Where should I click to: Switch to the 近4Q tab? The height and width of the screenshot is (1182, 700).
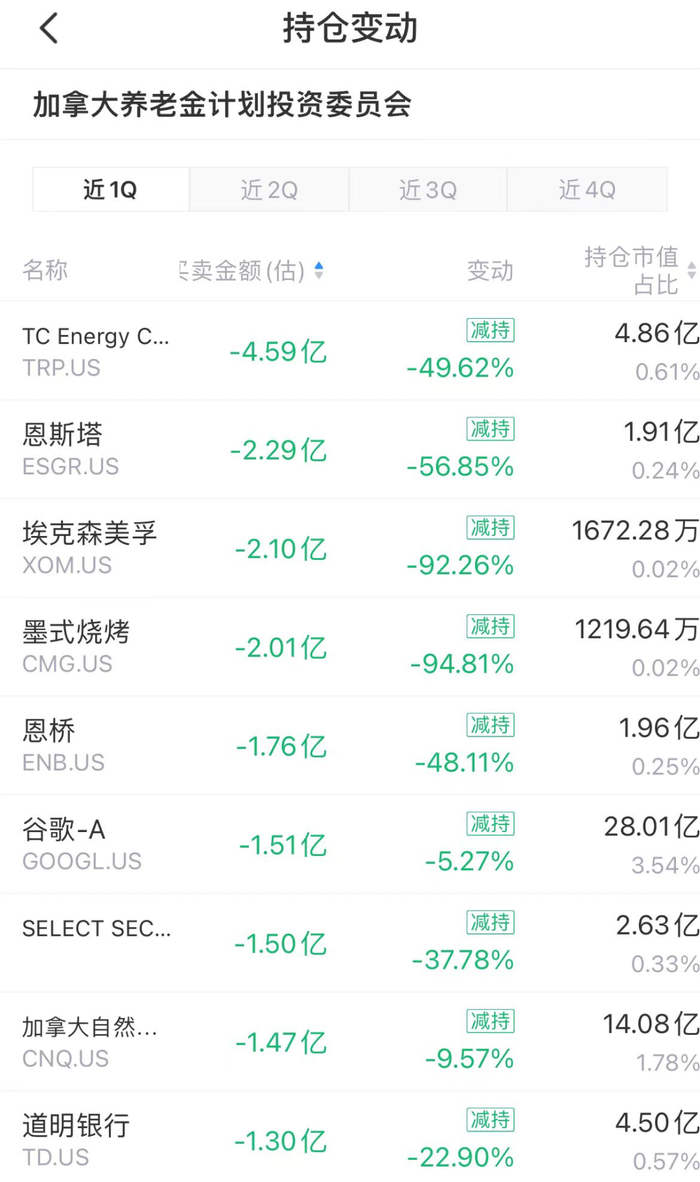click(587, 190)
